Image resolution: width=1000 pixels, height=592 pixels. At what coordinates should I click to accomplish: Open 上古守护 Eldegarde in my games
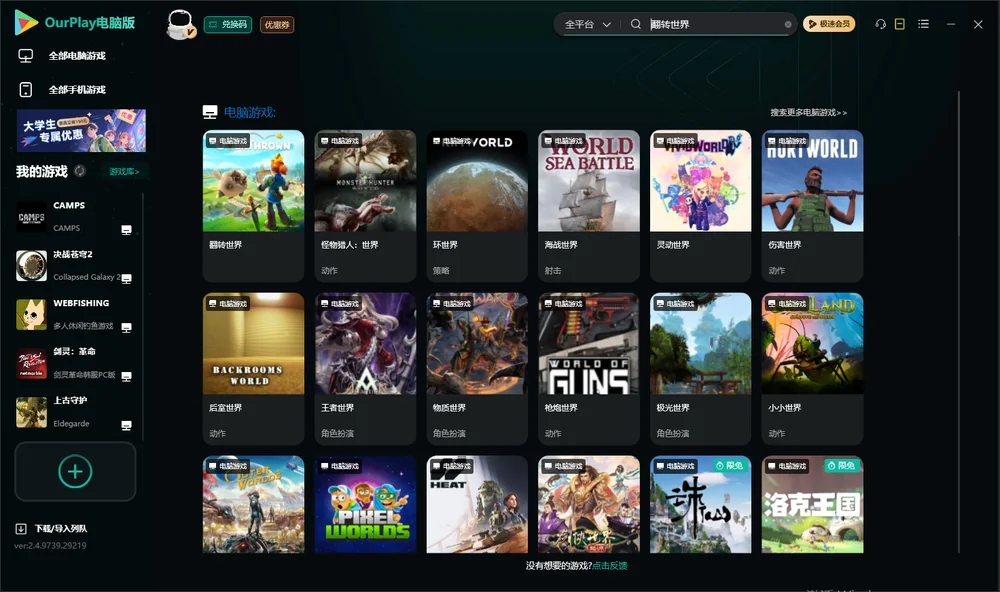tap(75, 412)
